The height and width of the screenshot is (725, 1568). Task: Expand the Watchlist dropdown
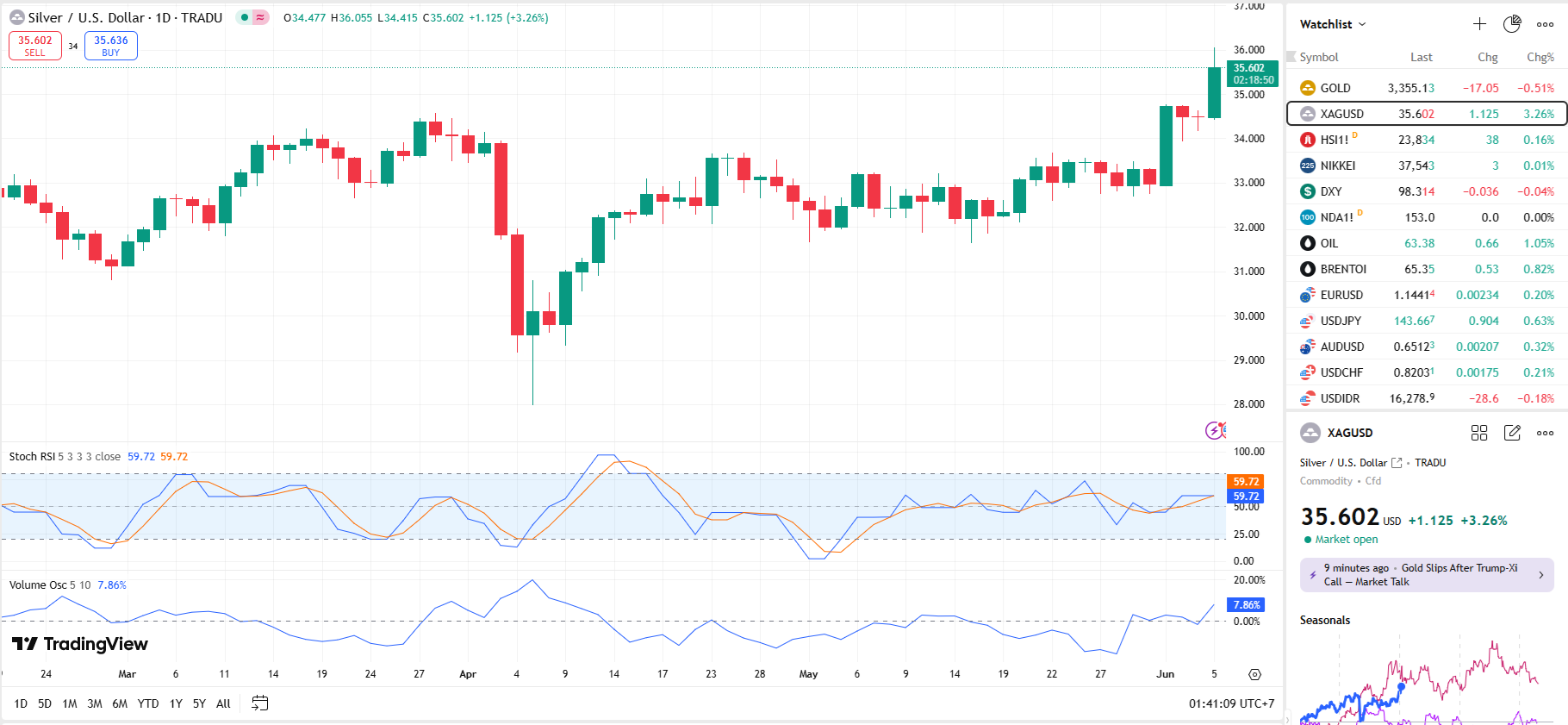1333,24
